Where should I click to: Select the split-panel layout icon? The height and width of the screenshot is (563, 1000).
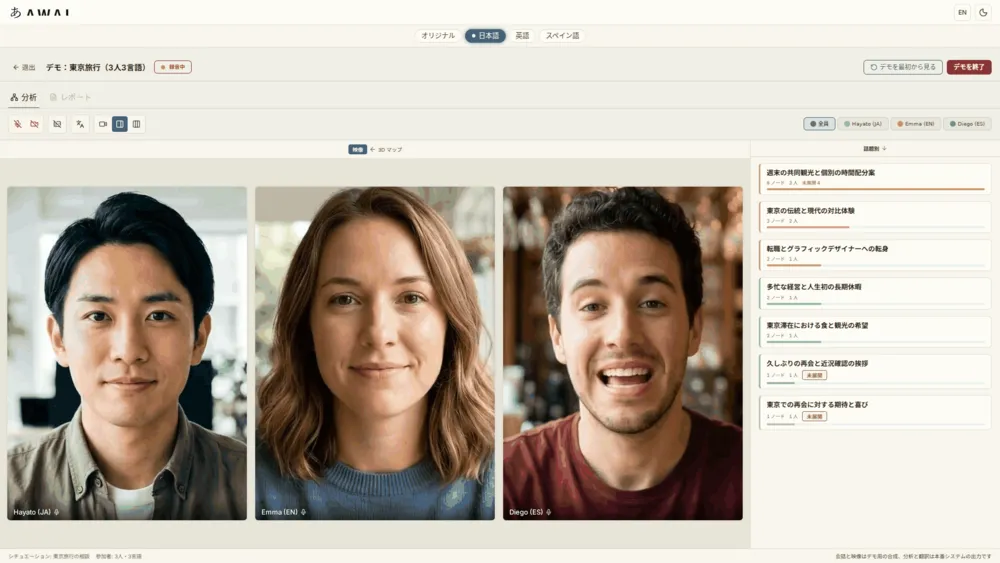(x=119, y=124)
